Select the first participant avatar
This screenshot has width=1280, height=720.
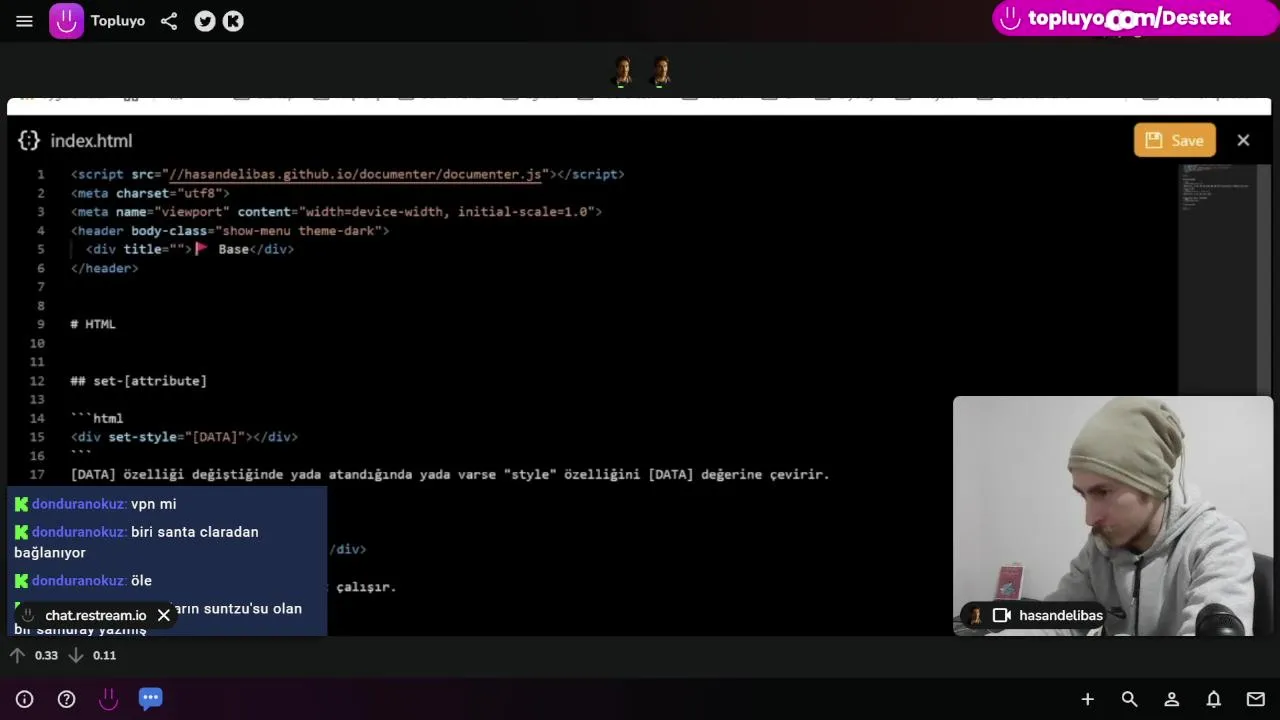click(623, 72)
